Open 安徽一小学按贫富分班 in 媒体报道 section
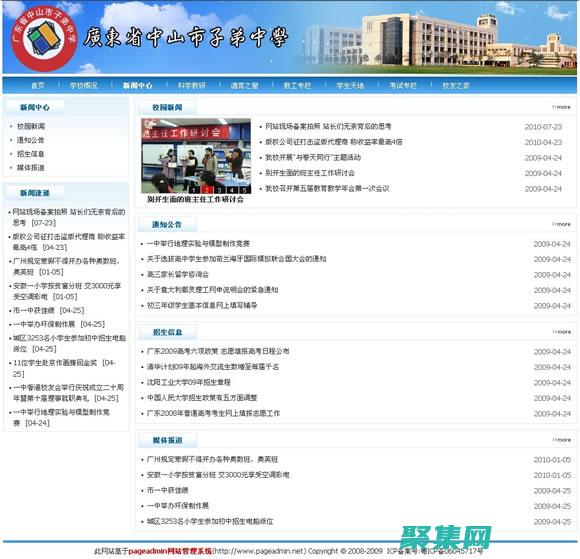The height and width of the screenshot is (559, 580). coord(218,475)
